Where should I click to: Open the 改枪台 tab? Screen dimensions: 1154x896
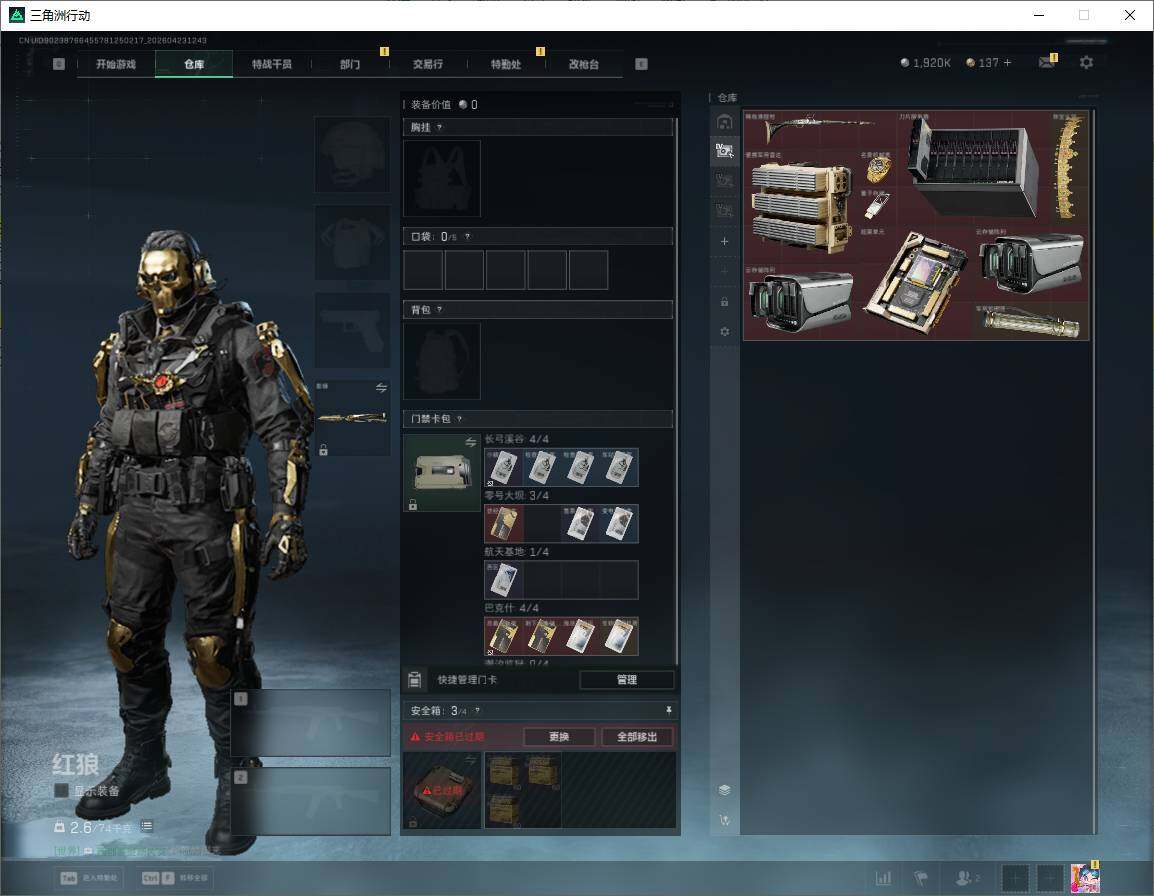[584, 64]
